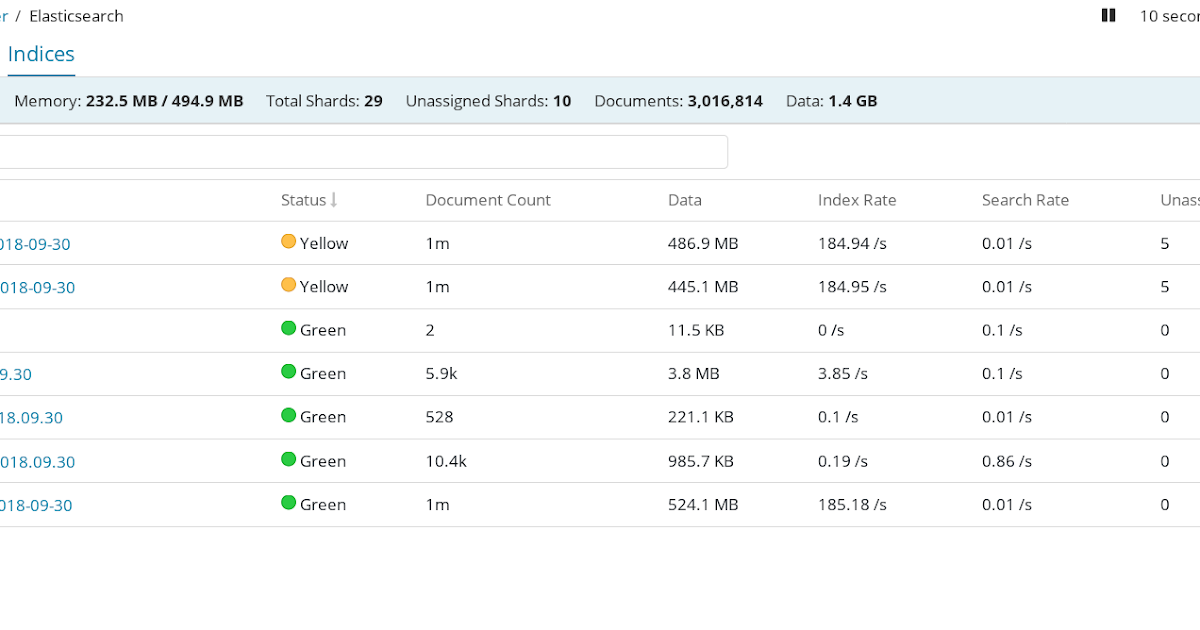Sort indices by Document Count
The width and height of the screenshot is (1200, 630).
click(488, 200)
